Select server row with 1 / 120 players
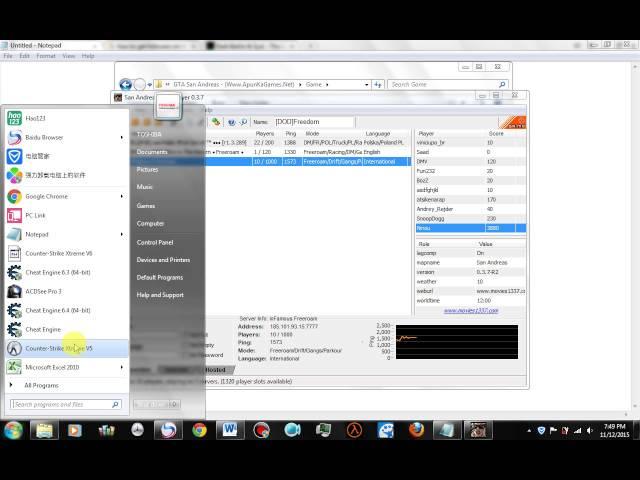 tap(308, 152)
